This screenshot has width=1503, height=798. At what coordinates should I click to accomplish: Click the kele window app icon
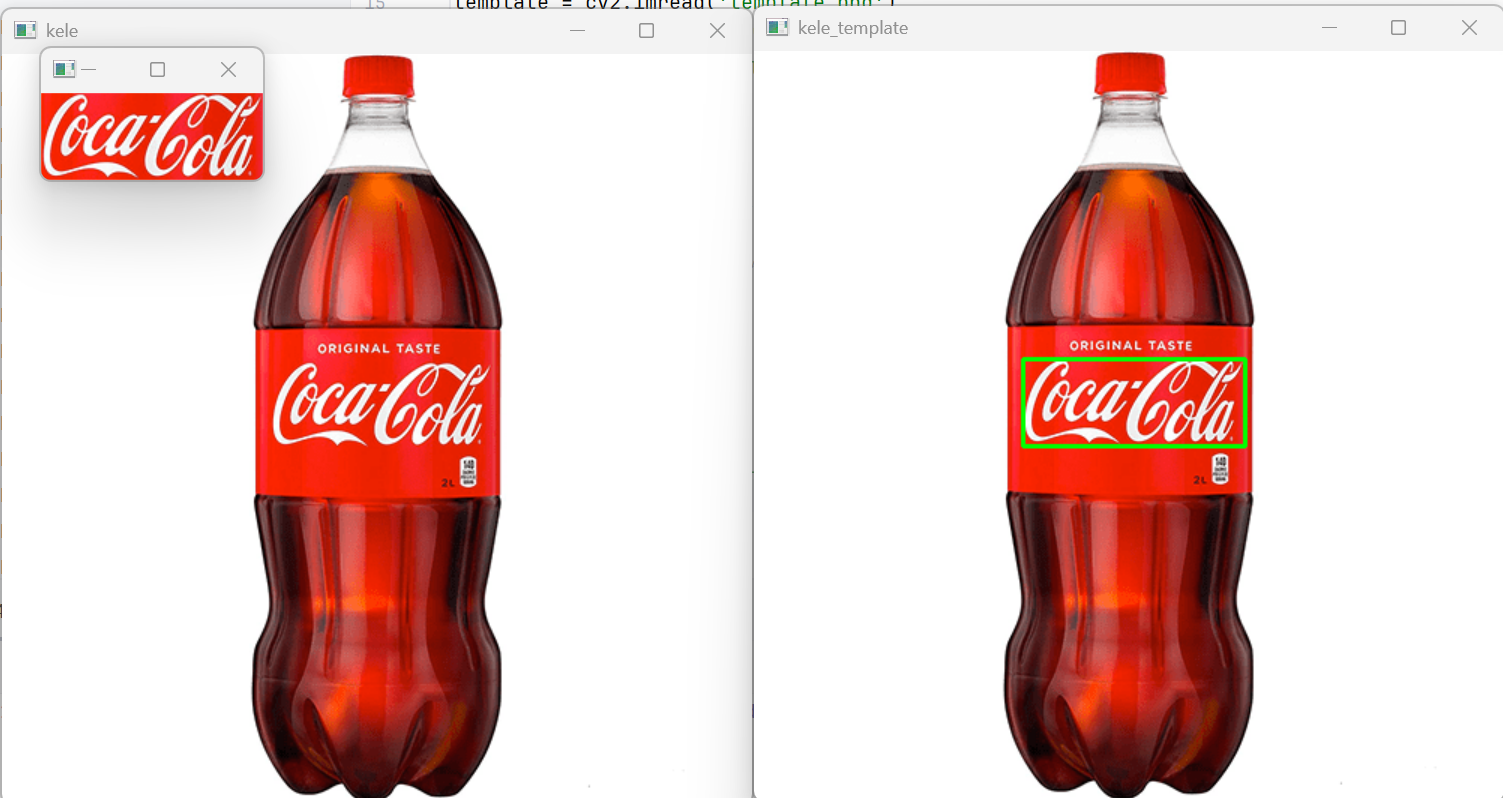(25, 31)
